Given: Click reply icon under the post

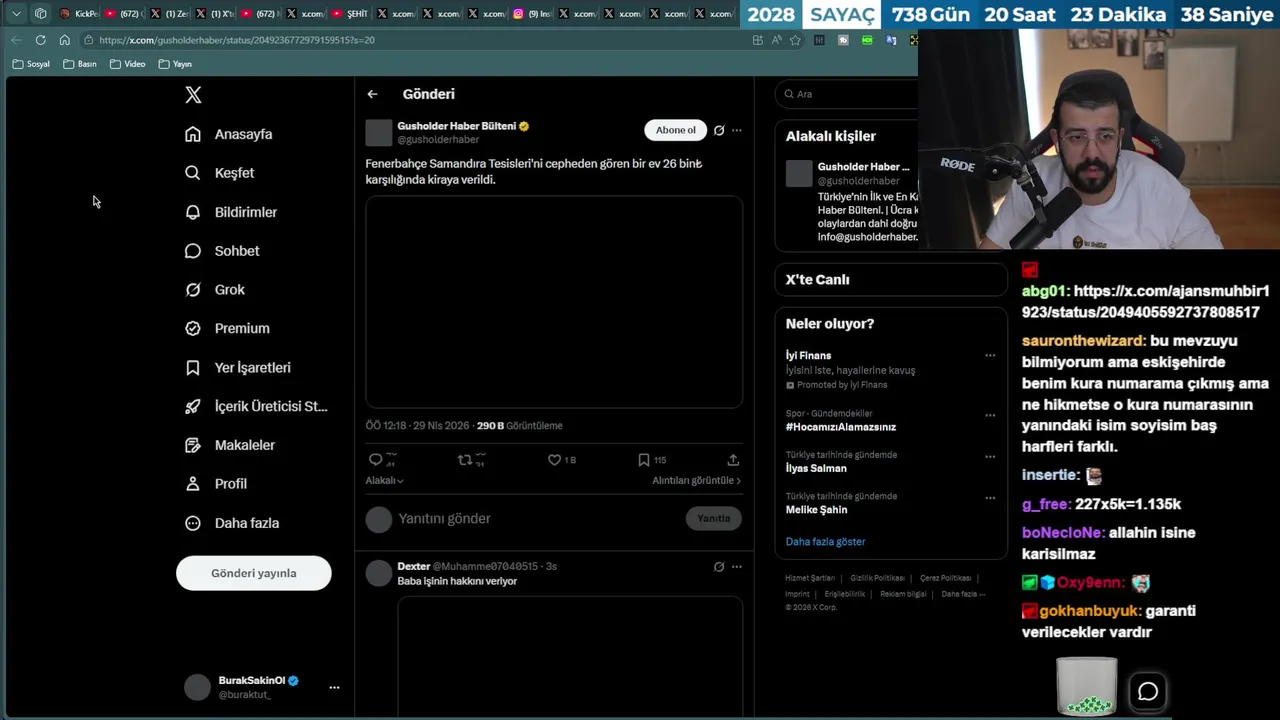Looking at the screenshot, I should click(376, 460).
